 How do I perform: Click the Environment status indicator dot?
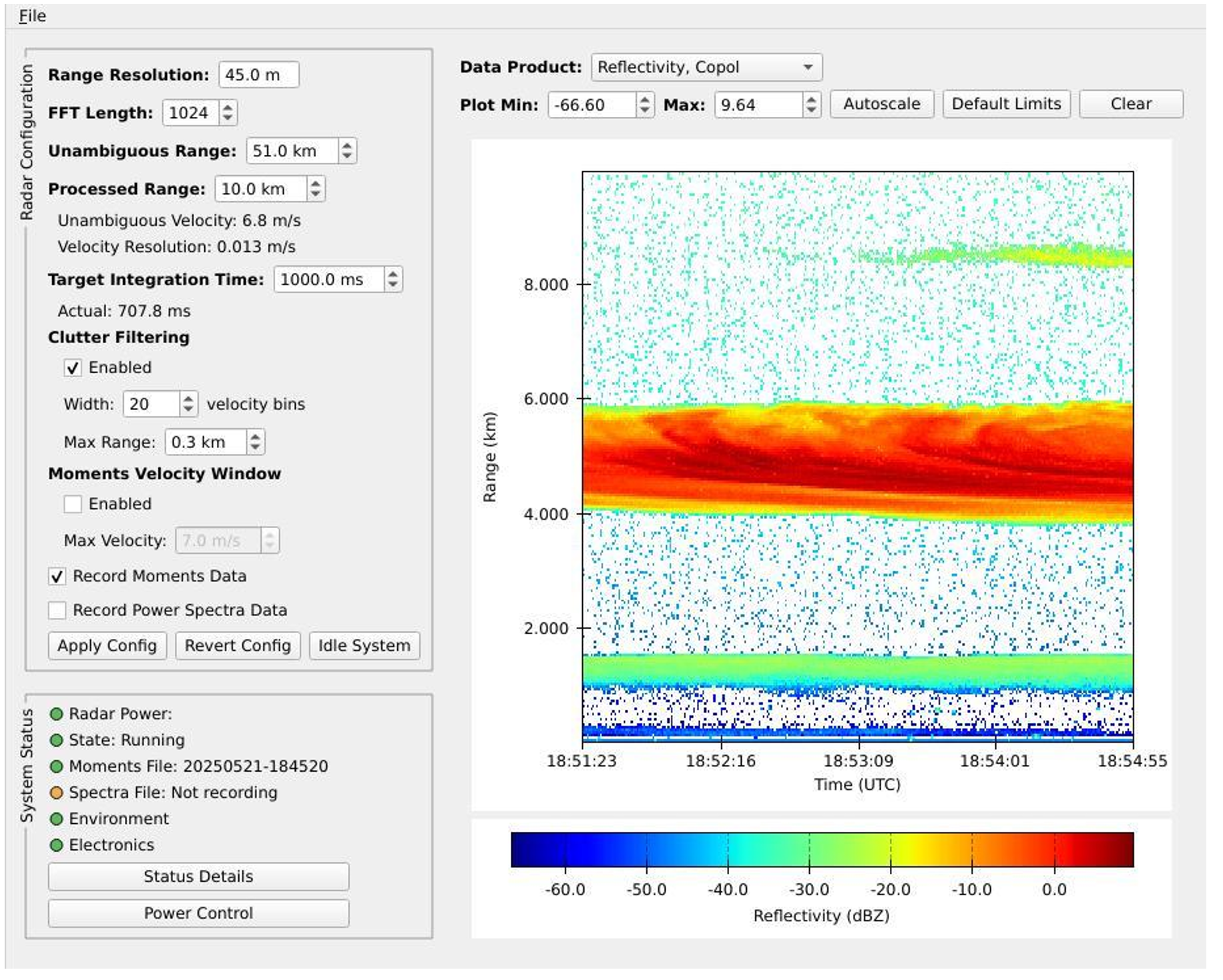(57, 818)
